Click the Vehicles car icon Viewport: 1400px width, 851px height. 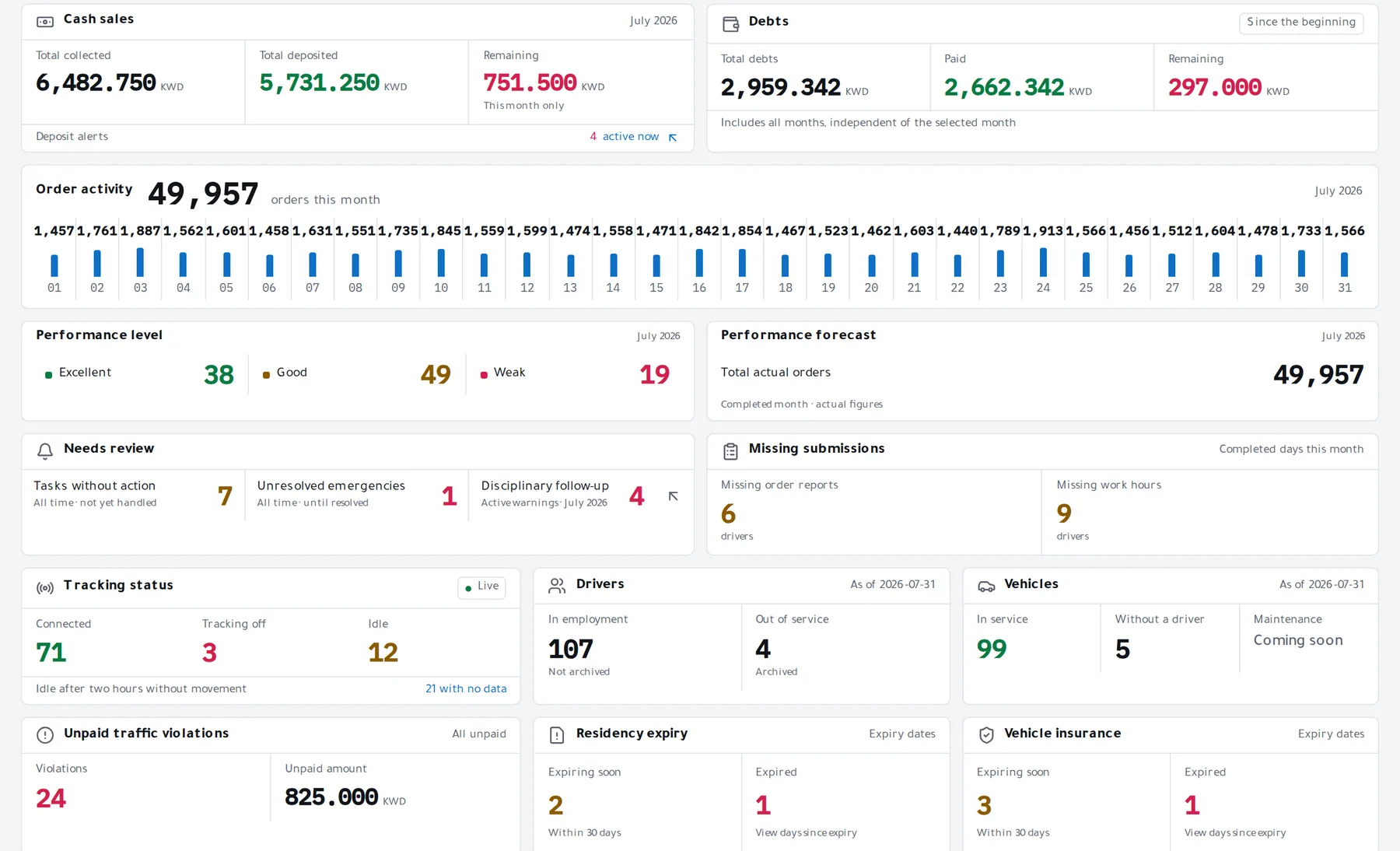[986, 587]
